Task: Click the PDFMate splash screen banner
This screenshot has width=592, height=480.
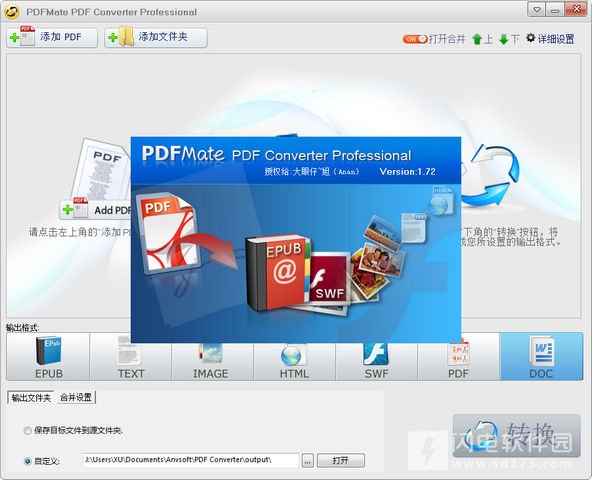Action: [296, 240]
